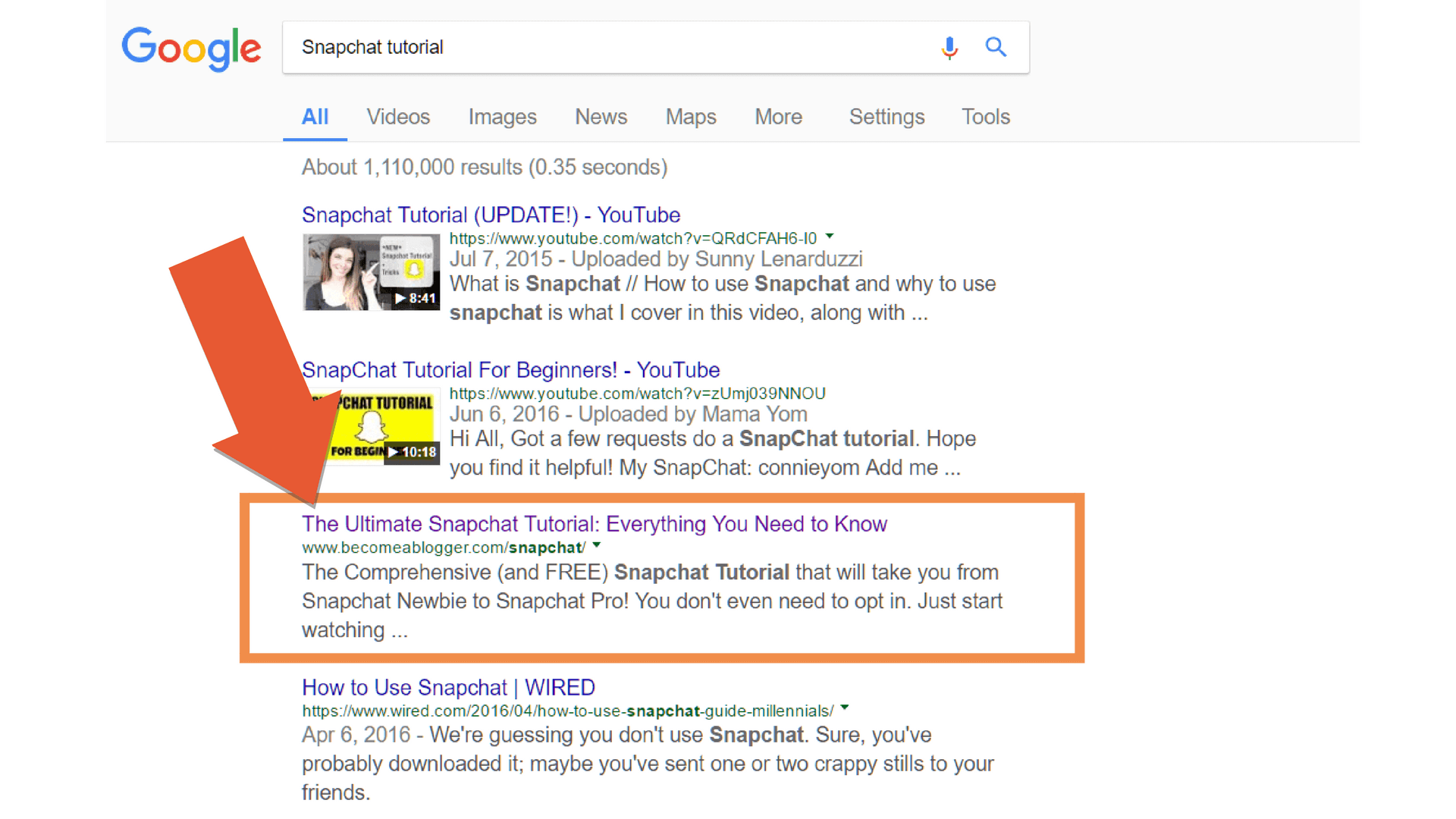Viewport: 1456px width, 819px height.
Task: Open 'Snapchat Tutorial (UPDATE!) - YouTube' result
Action: tap(491, 215)
